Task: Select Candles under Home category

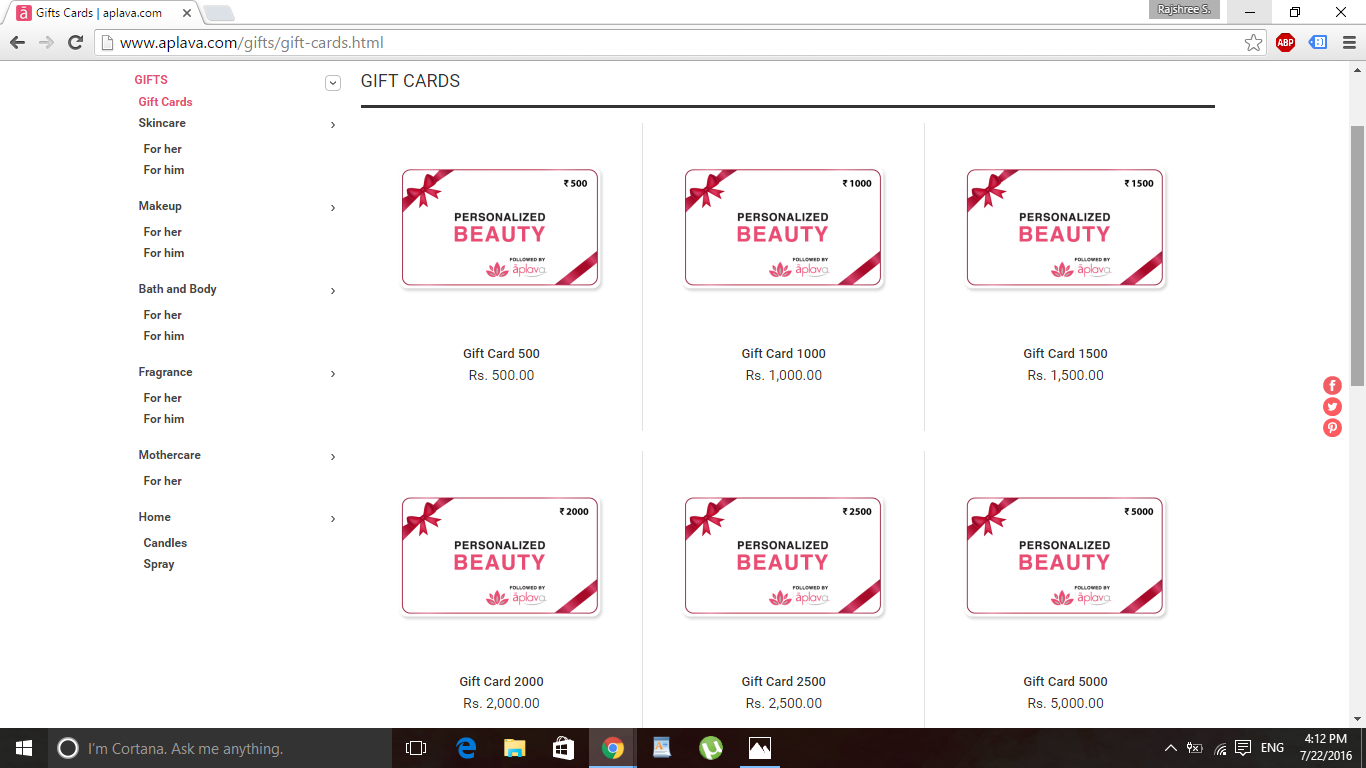Action: pos(165,543)
